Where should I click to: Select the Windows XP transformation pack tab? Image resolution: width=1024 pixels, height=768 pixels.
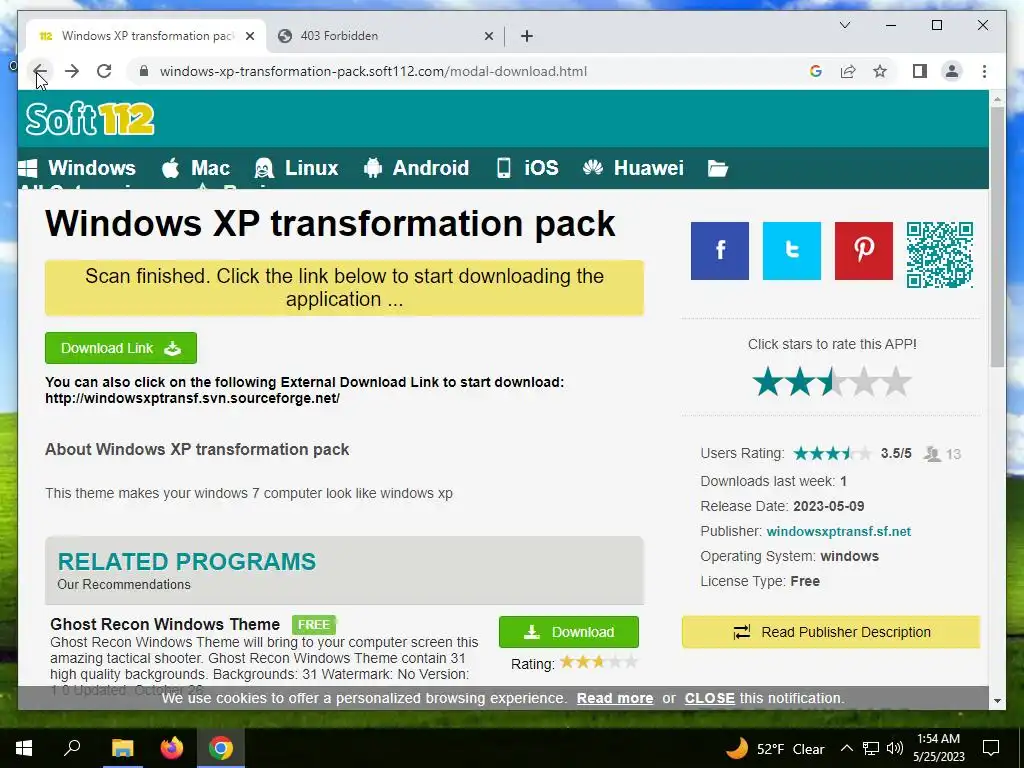[x=147, y=36]
